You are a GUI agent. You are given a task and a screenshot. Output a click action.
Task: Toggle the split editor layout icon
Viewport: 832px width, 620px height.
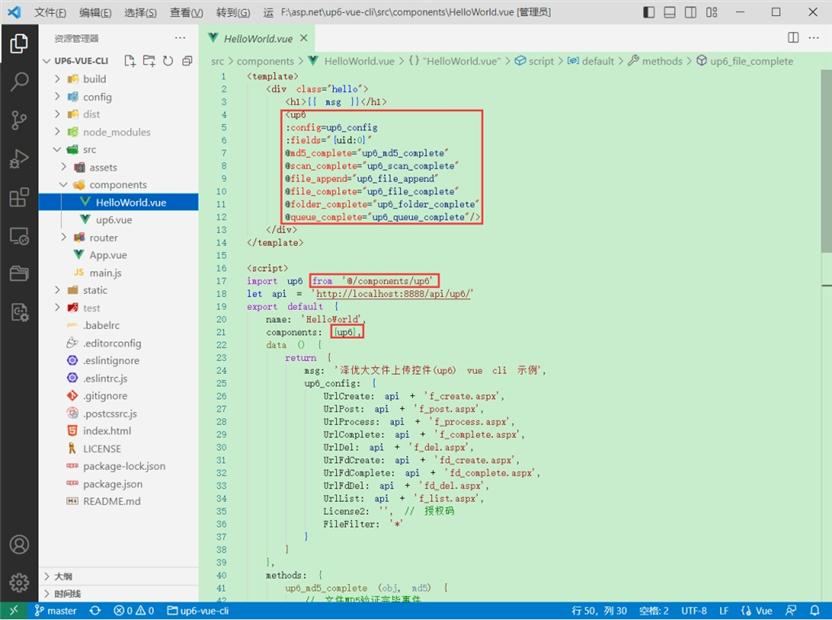point(792,36)
